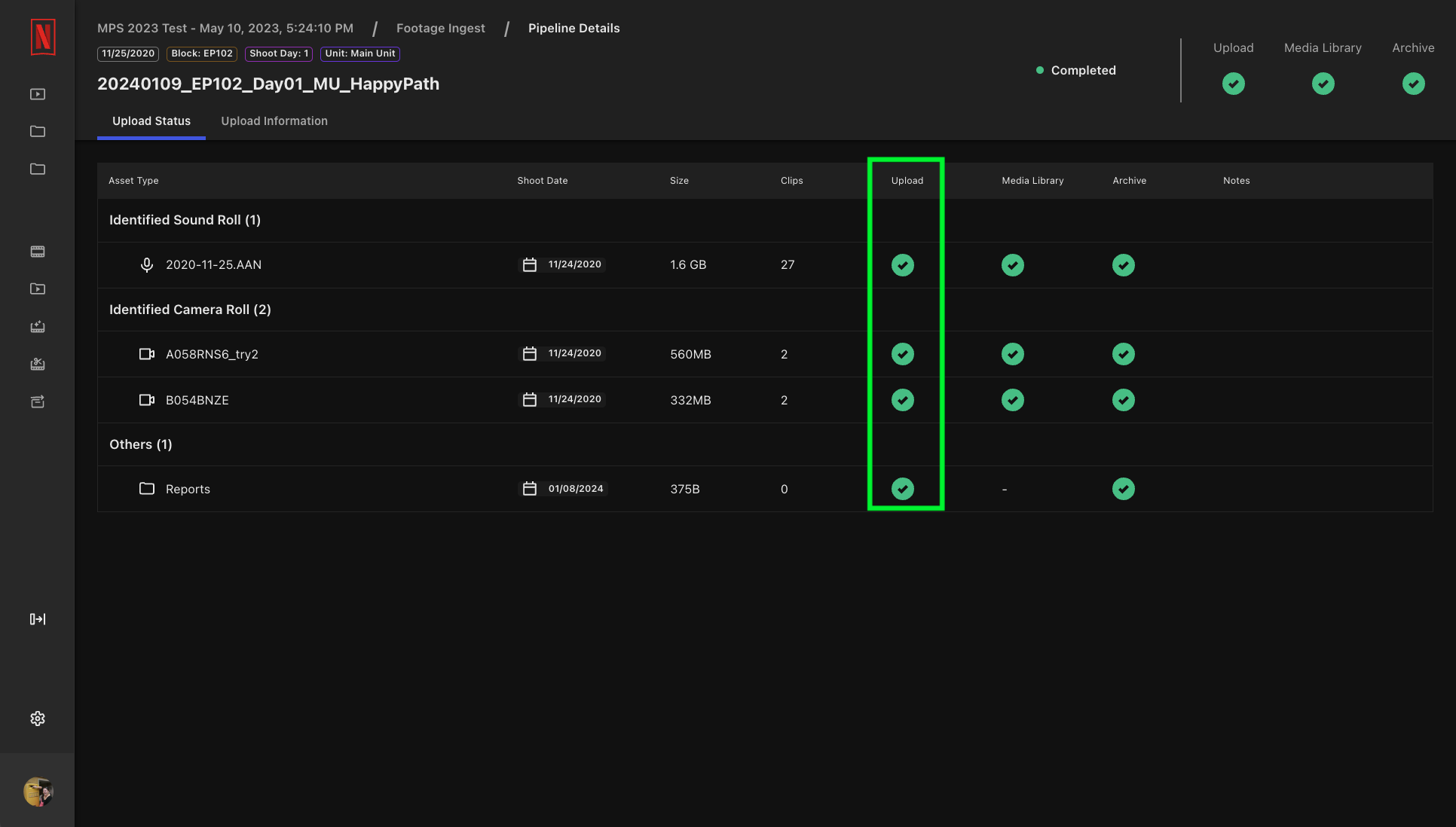This screenshot has width=1456, height=827.
Task: Click the settings gear icon in sidebar
Action: pos(37,718)
